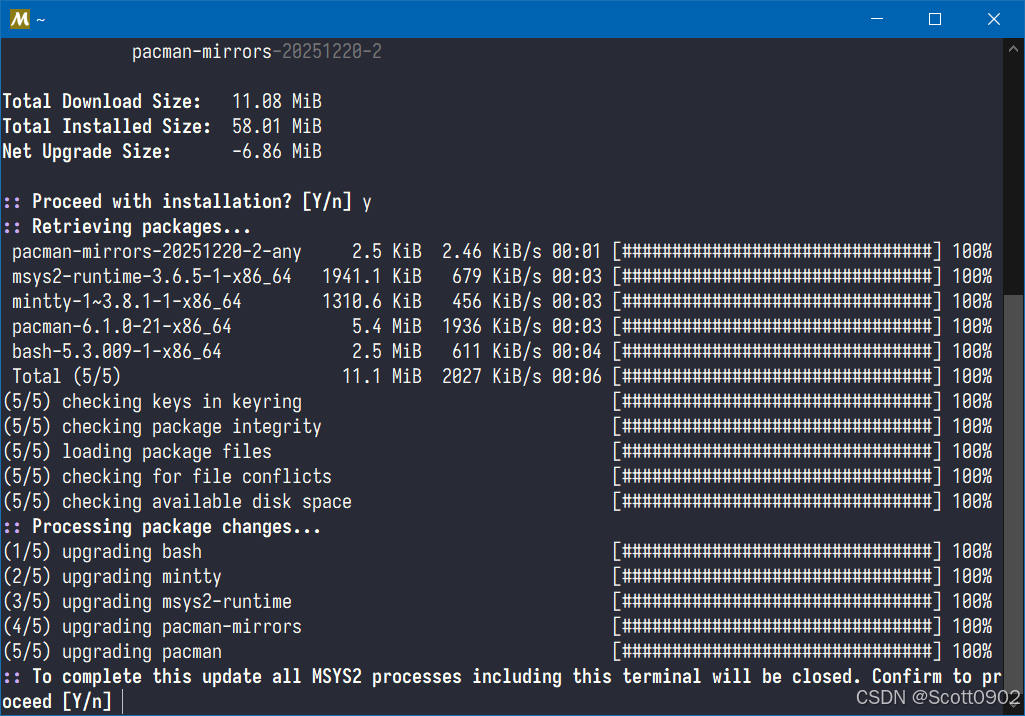
Task: Click the '11.08 MiB' download size value
Action: [x=277, y=101]
